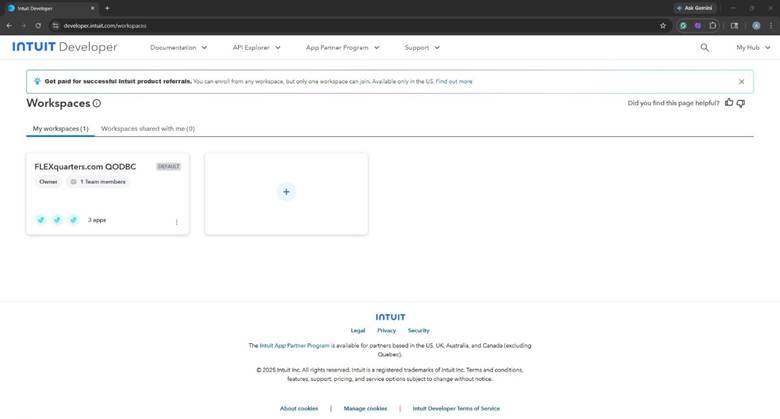This screenshot has width=780, height=419.
Task: Click the Chrome profile avatar icon
Action: click(x=756, y=25)
